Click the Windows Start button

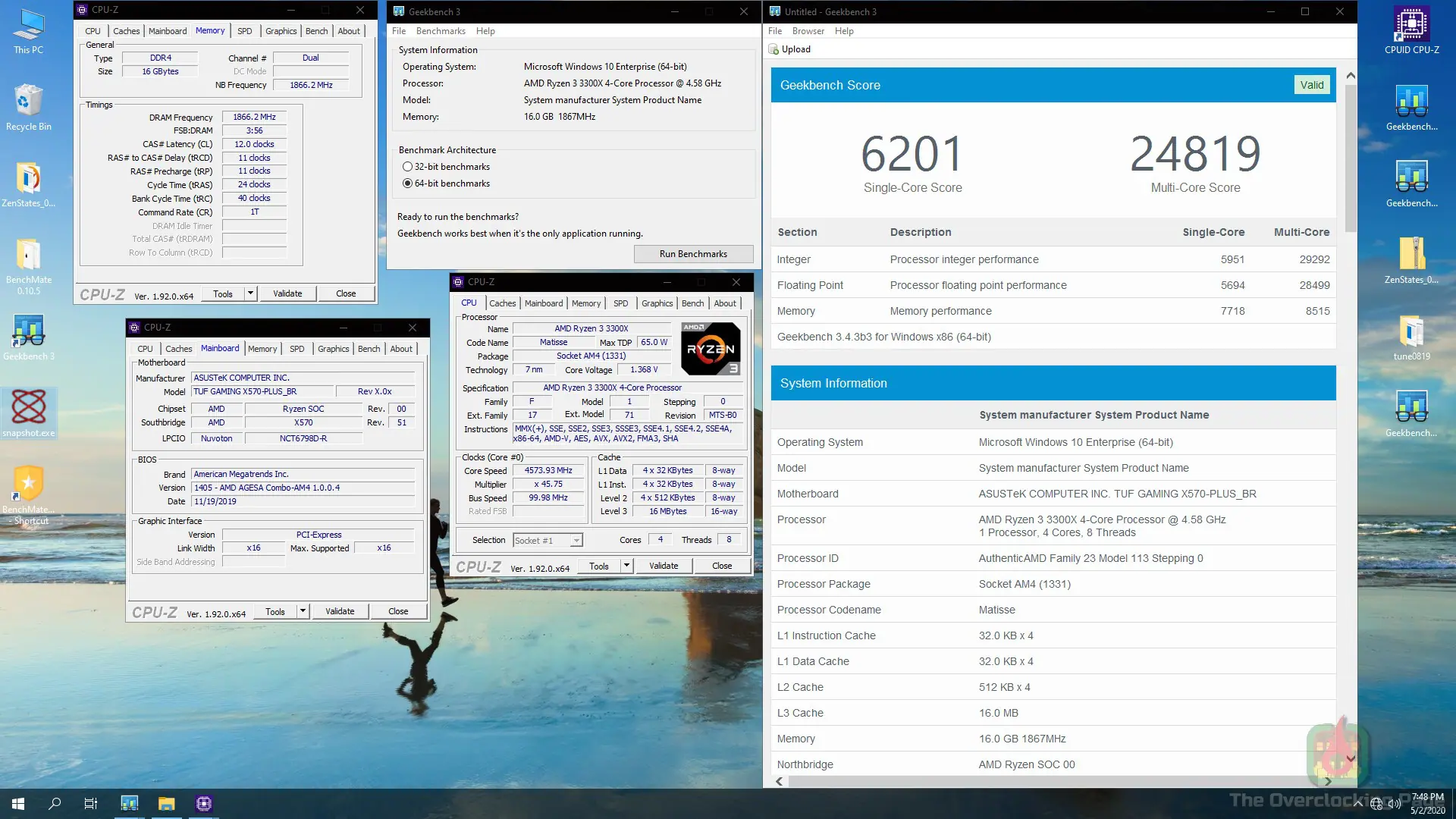tap(18, 804)
